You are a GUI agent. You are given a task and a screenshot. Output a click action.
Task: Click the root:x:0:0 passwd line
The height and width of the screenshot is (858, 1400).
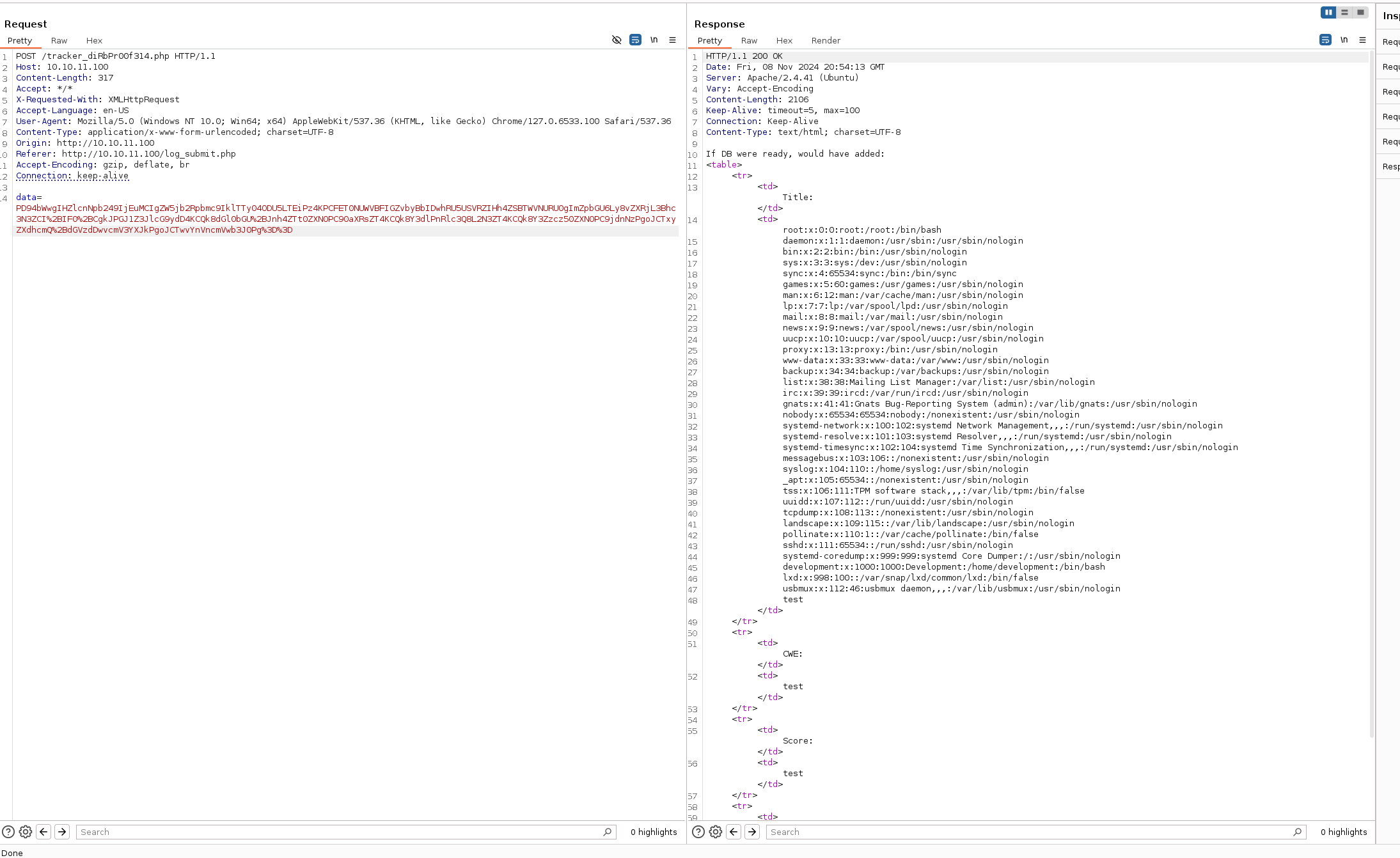click(x=862, y=230)
